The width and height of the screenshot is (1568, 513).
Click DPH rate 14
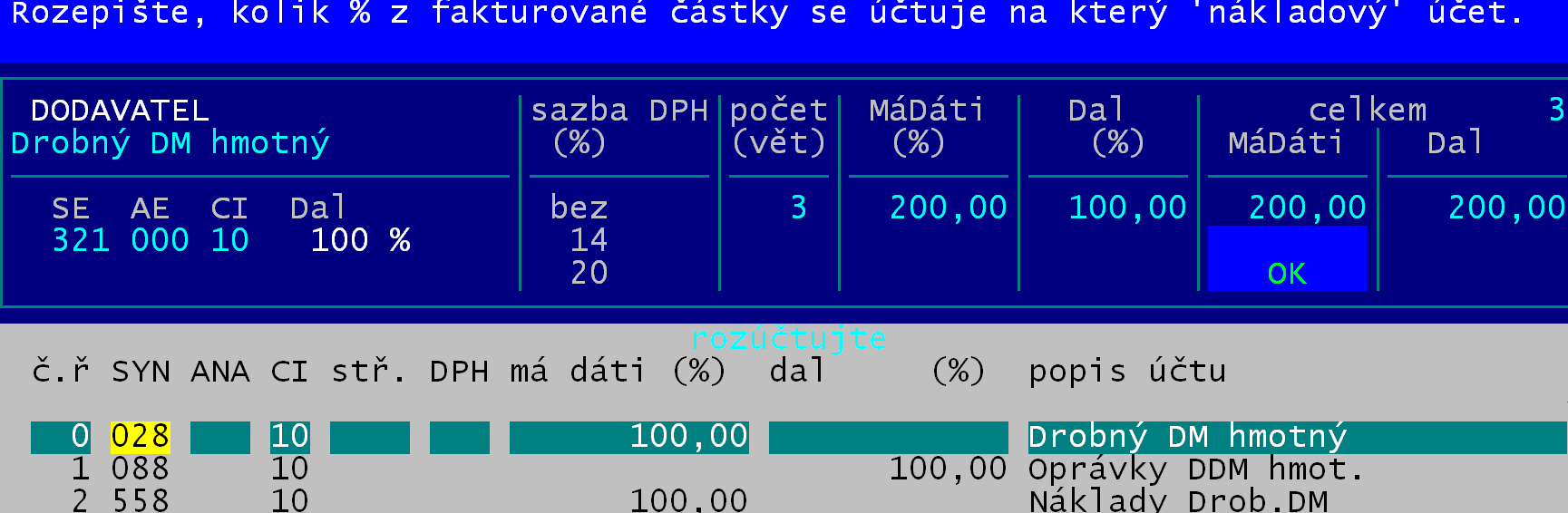589,241
